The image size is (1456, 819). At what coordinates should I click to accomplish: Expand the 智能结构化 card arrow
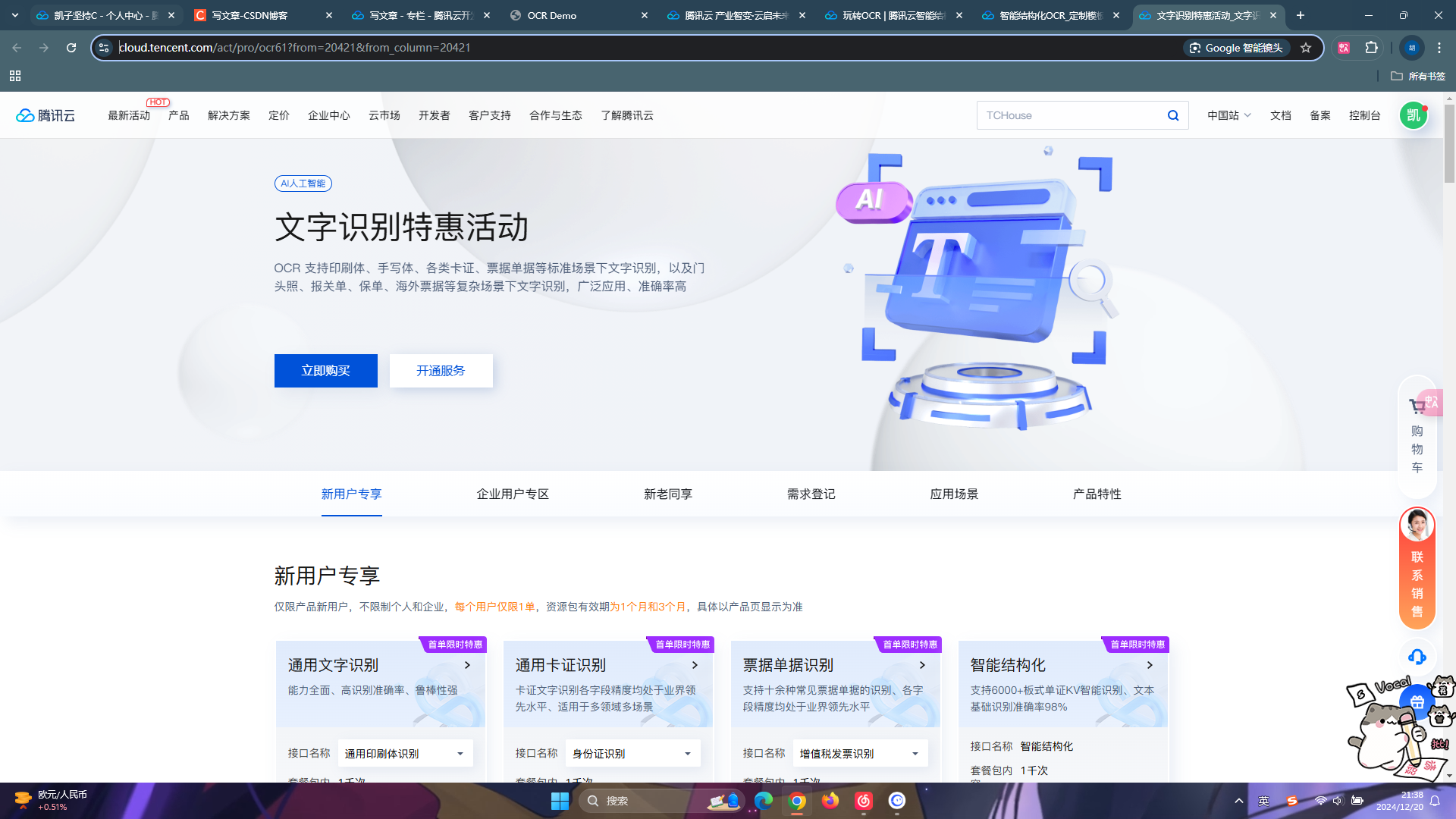1150,665
